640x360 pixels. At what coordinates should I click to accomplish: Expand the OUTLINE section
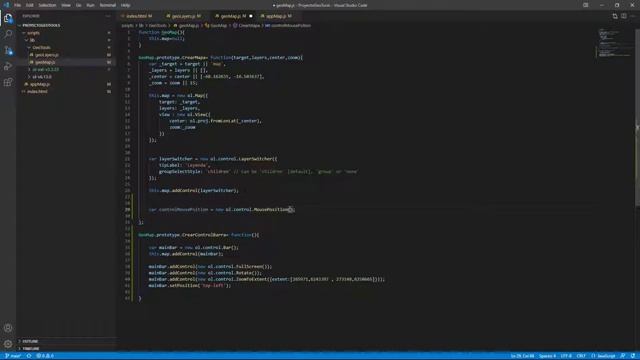coord(30,341)
